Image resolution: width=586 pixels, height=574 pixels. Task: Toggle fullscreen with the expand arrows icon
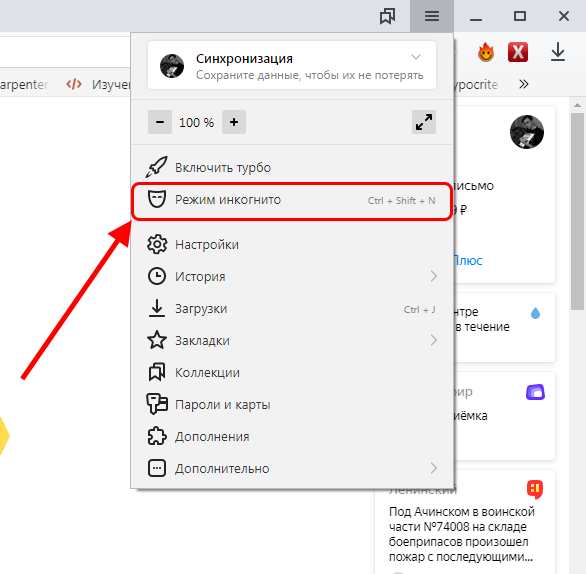[424, 122]
